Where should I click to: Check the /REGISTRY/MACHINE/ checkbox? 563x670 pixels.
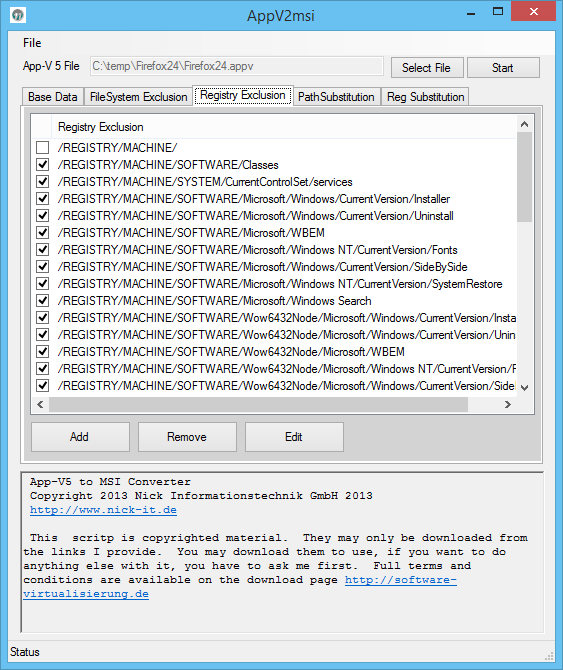click(42, 148)
